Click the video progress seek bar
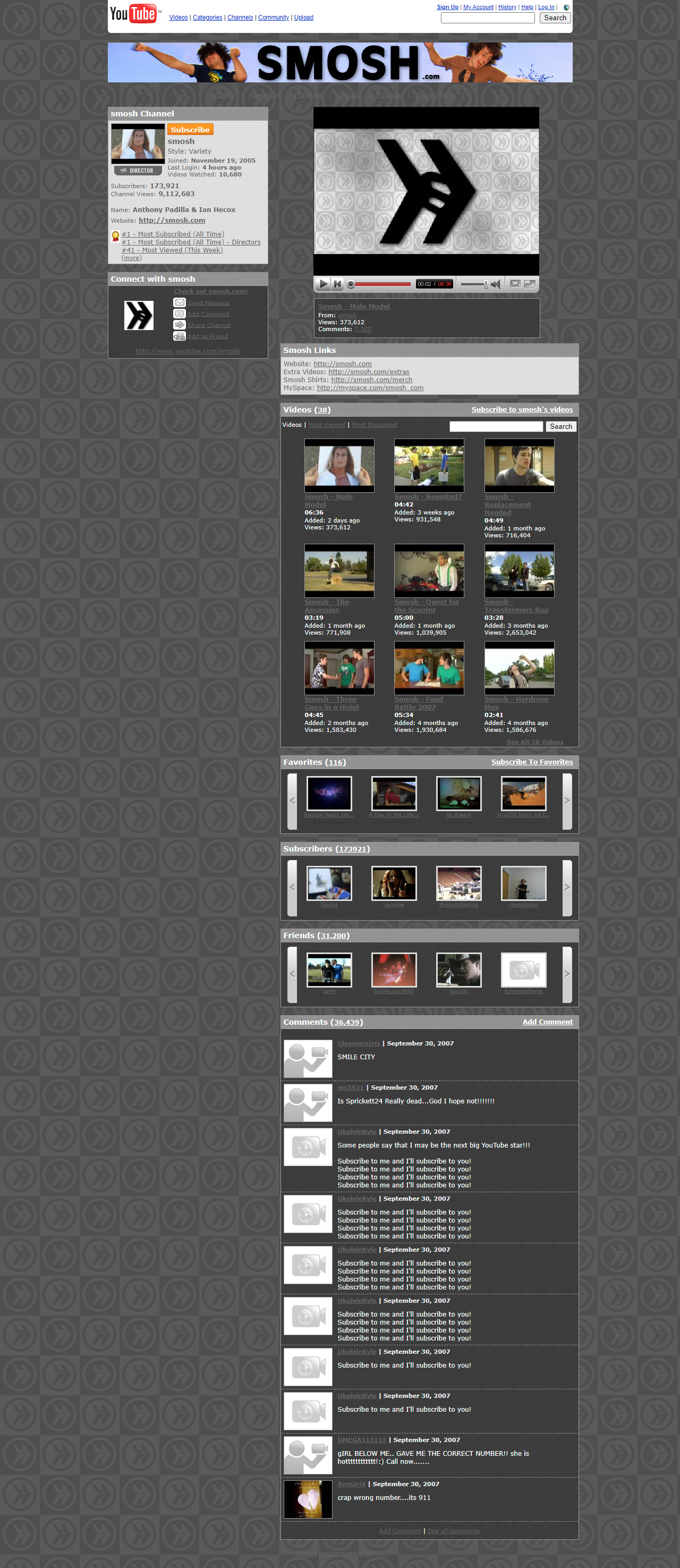Viewport: 680px width, 1568px height. pyautogui.click(x=379, y=284)
